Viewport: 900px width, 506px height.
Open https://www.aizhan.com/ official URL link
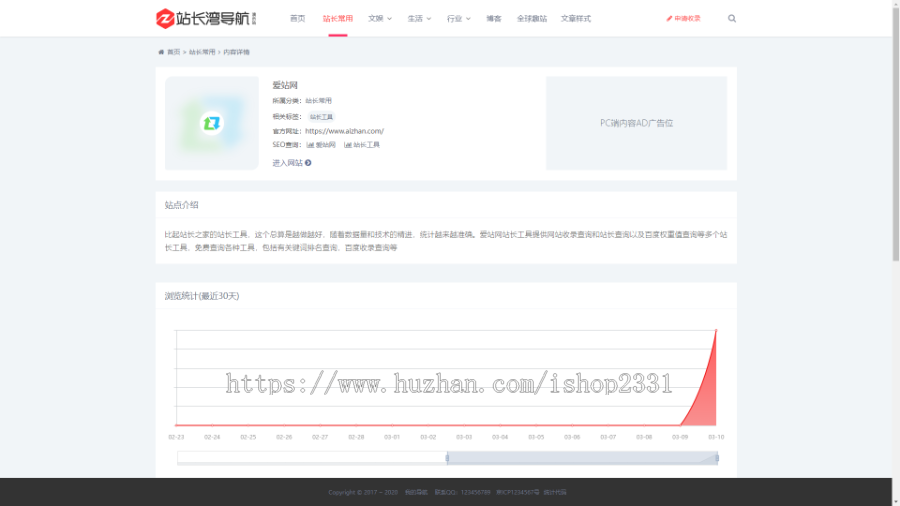tap(344, 131)
